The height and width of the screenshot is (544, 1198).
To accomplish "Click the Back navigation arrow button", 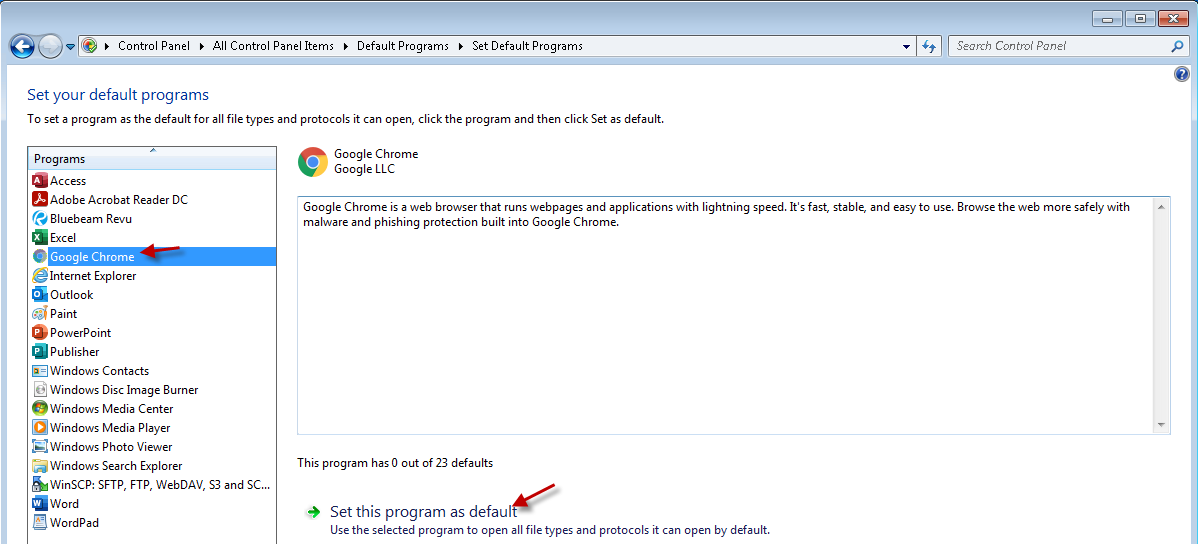I will click(x=22, y=47).
